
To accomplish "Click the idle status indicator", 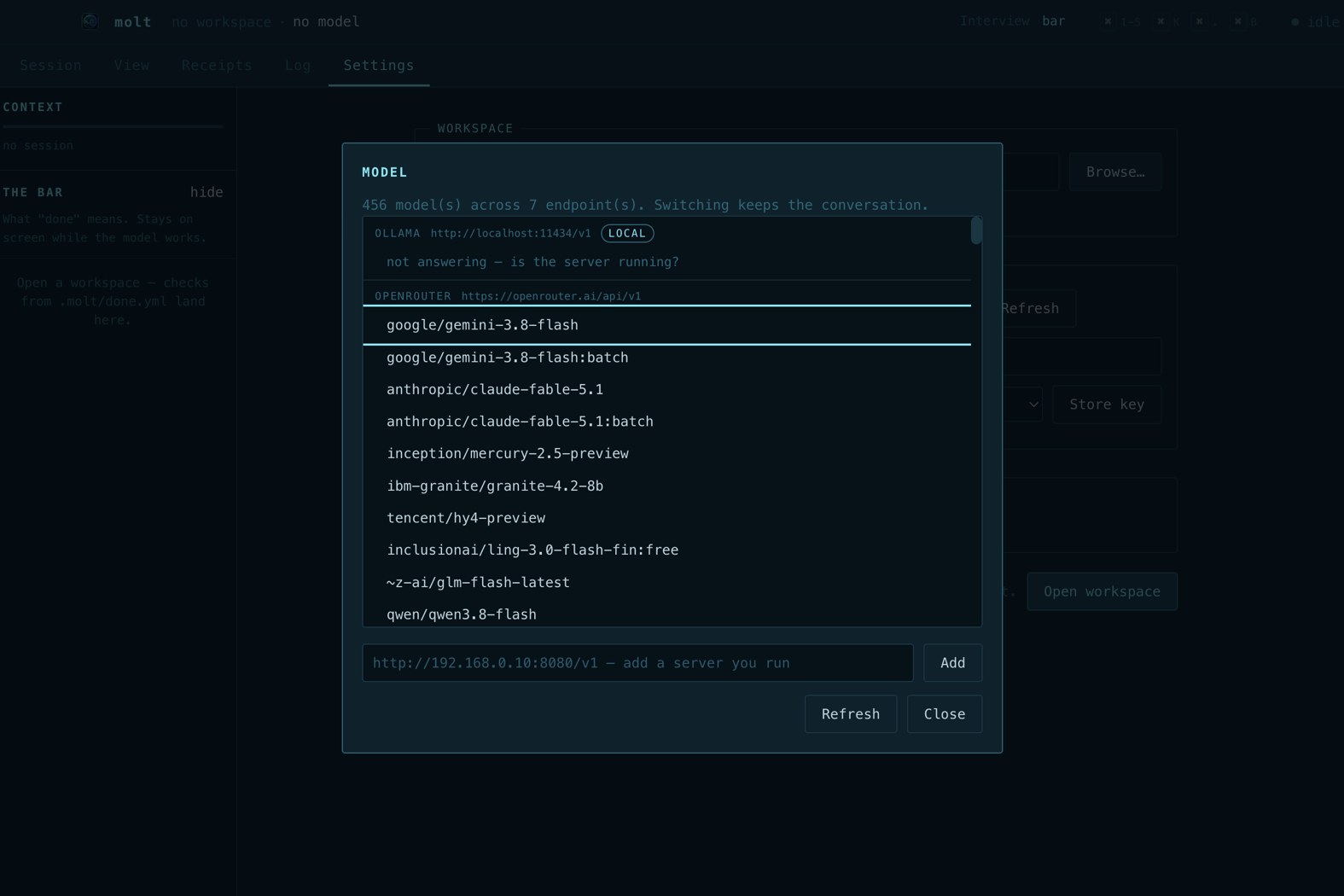I will tap(1316, 22).
